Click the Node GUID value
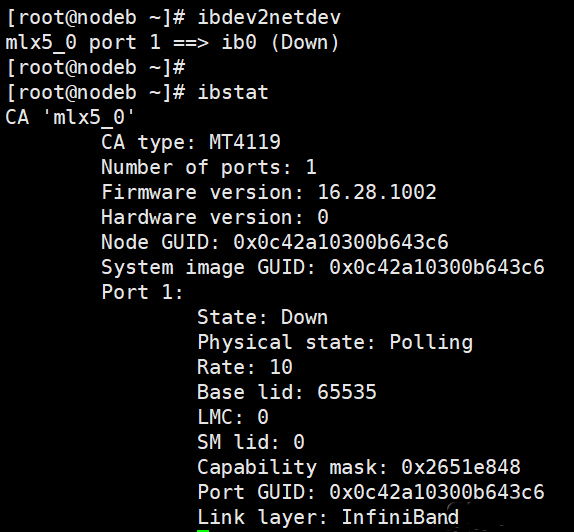 coord(341,242)
